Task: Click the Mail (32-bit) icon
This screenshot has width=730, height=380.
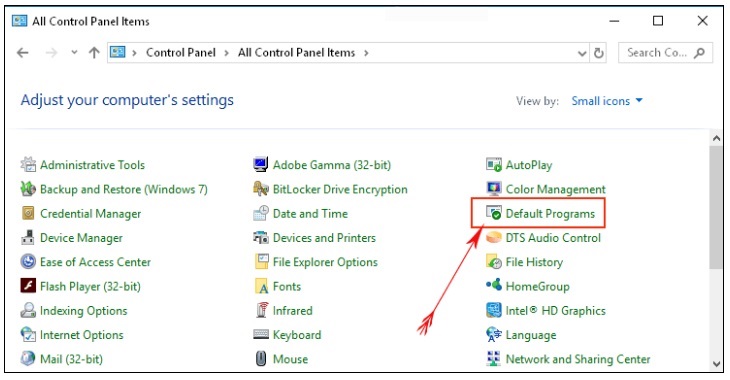Action: point(28,359)
